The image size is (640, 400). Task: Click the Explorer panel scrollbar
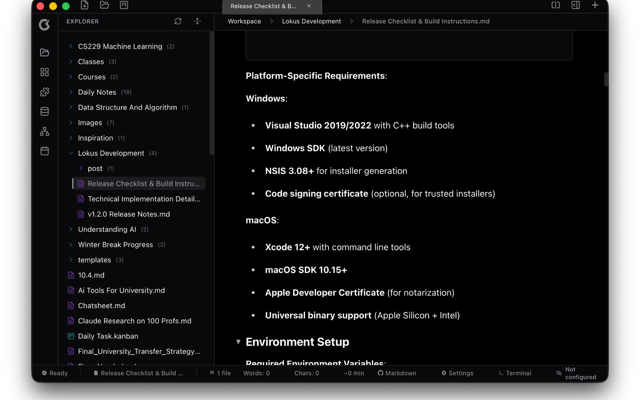click(x=212, y=93)
